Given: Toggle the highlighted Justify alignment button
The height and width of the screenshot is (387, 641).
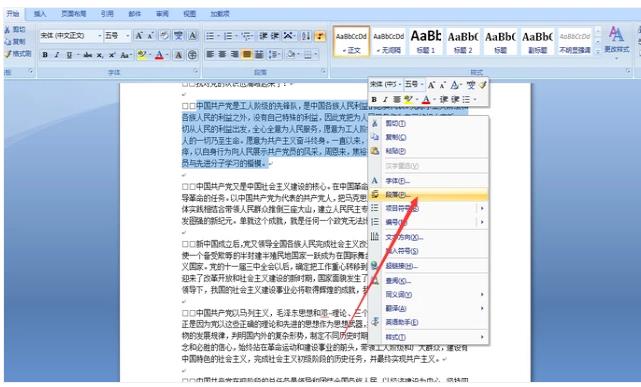Looking at the screenshot, I should [x=247, y=54].
